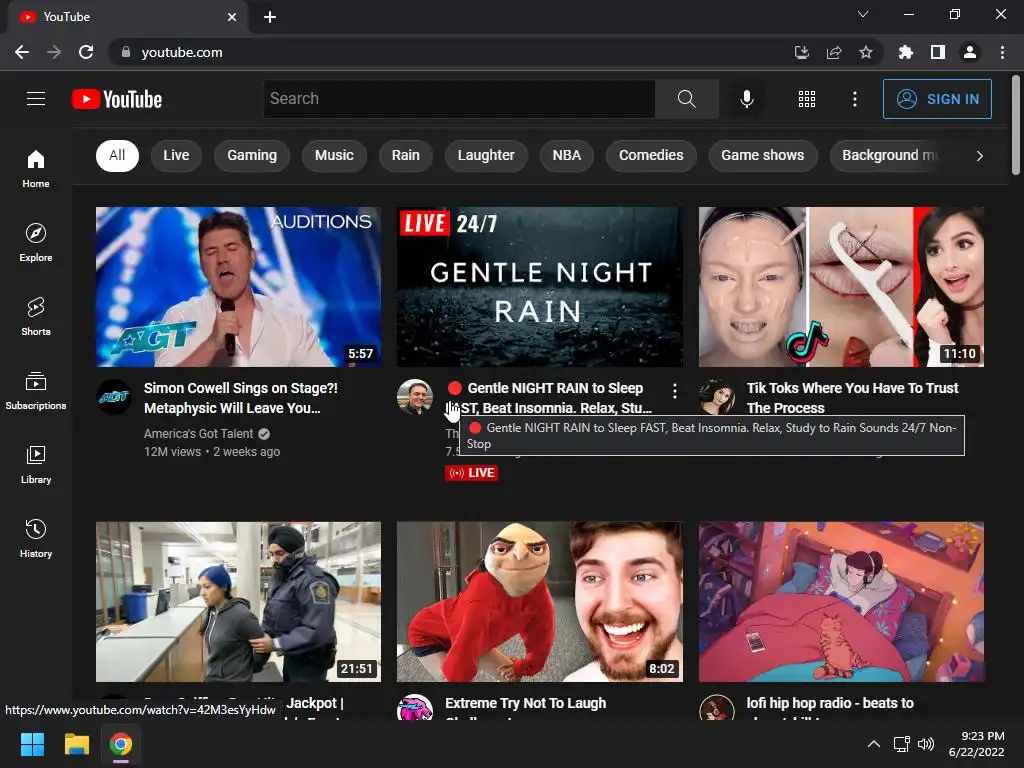
Task: Install YouTube app icon in address bar
Action: click(801, 52)
